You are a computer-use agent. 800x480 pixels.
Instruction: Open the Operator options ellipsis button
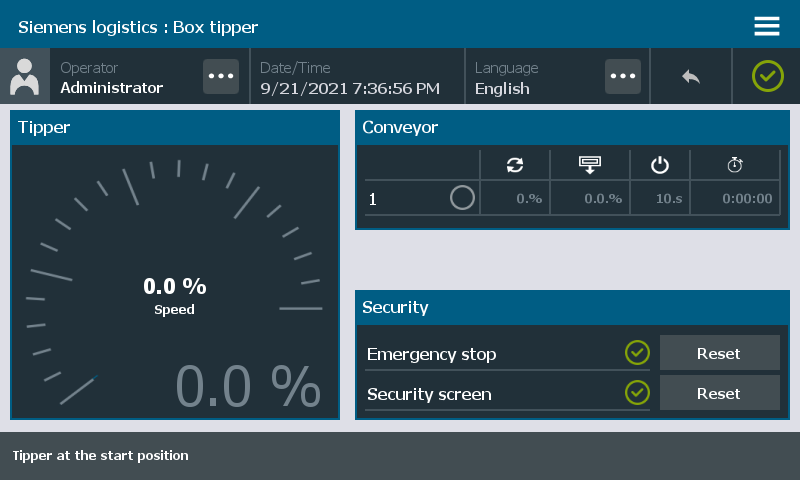point(221,77)
